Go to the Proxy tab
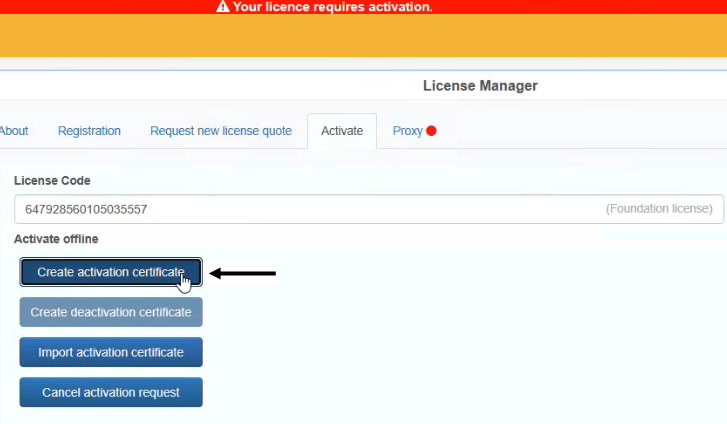This screenshot has height=424, width=727. click(407, 131)
